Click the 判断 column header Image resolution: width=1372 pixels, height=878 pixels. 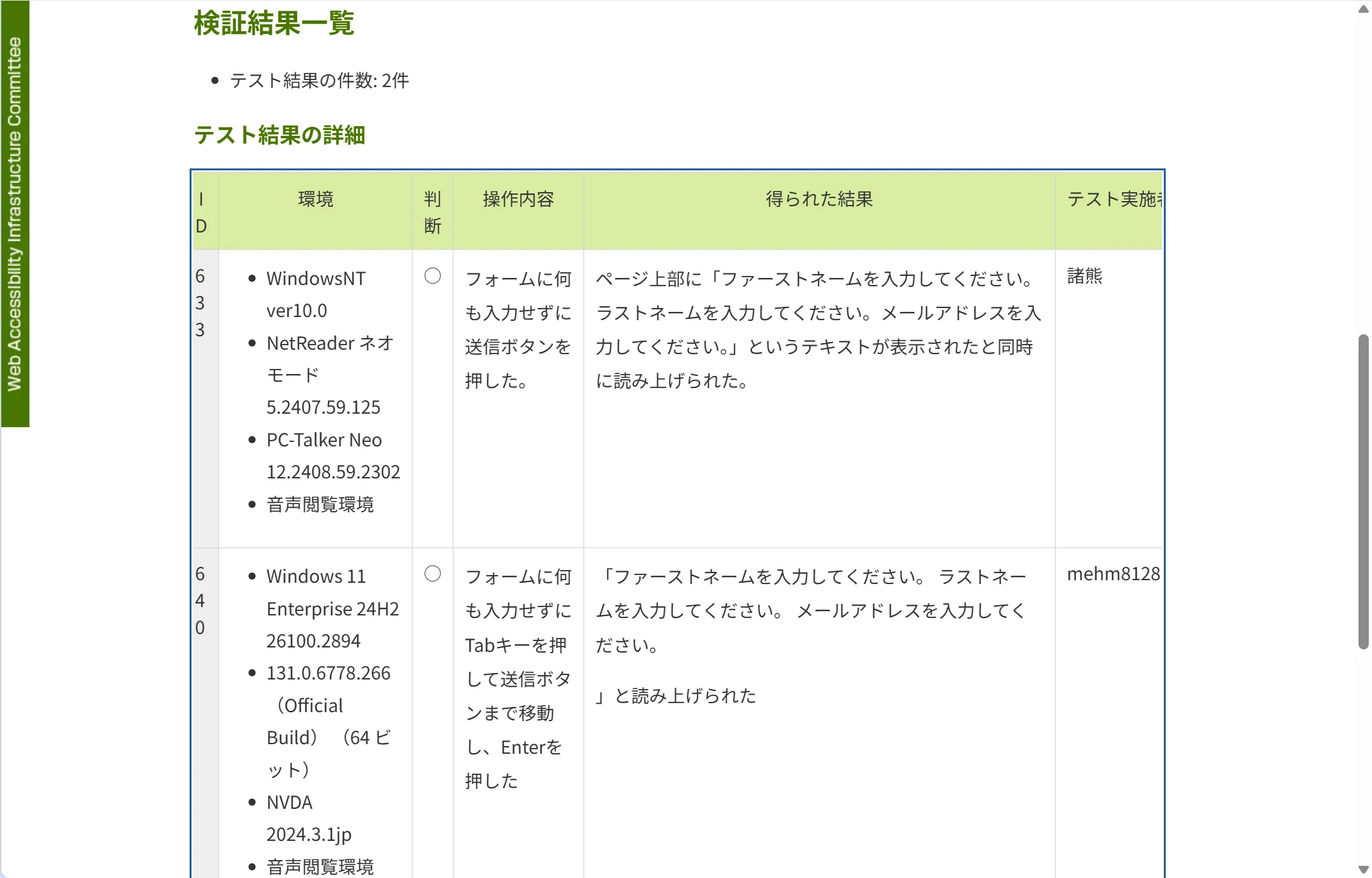tap(432, 212)
